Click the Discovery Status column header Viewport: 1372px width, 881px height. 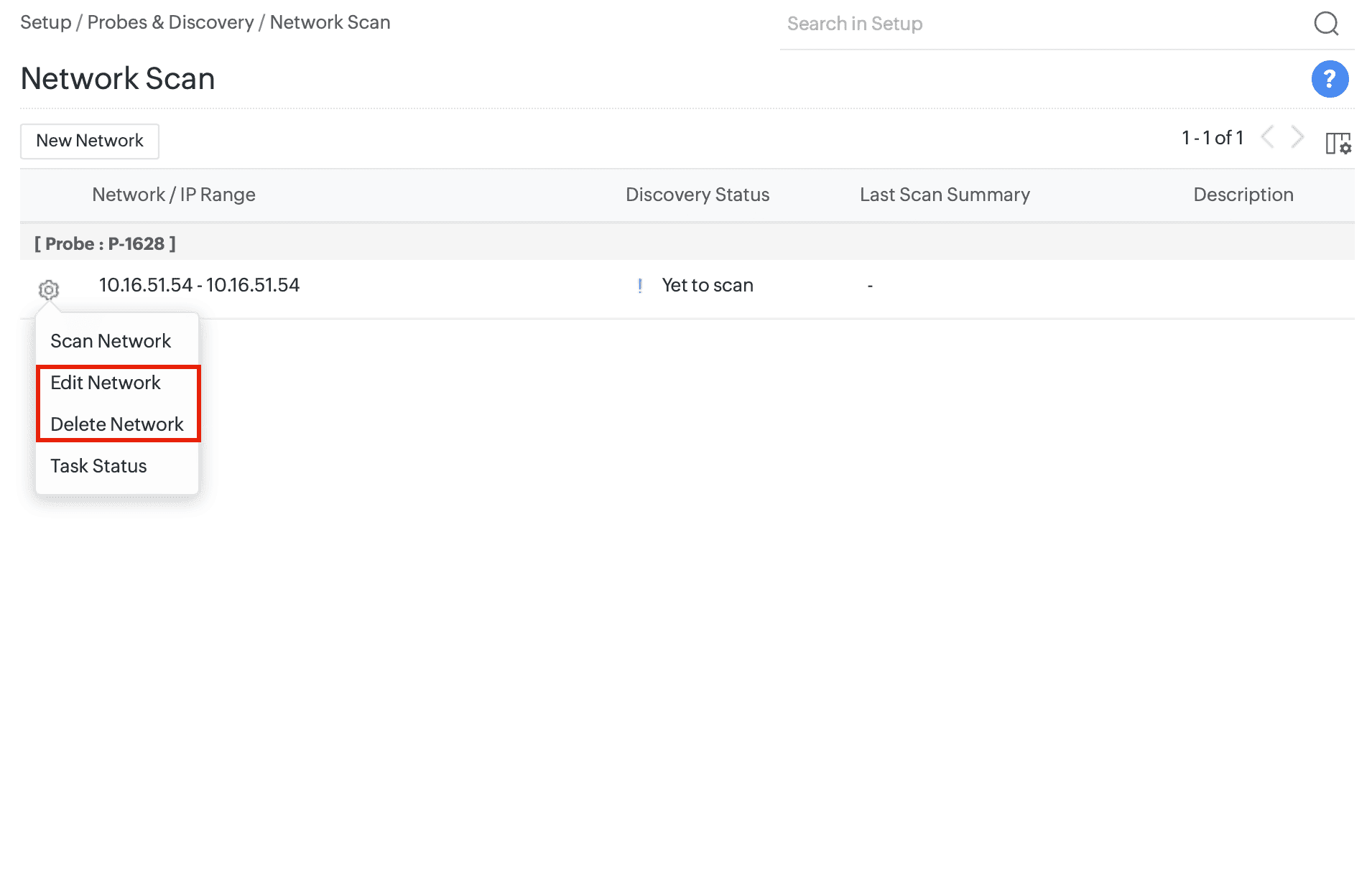point(697,195)
